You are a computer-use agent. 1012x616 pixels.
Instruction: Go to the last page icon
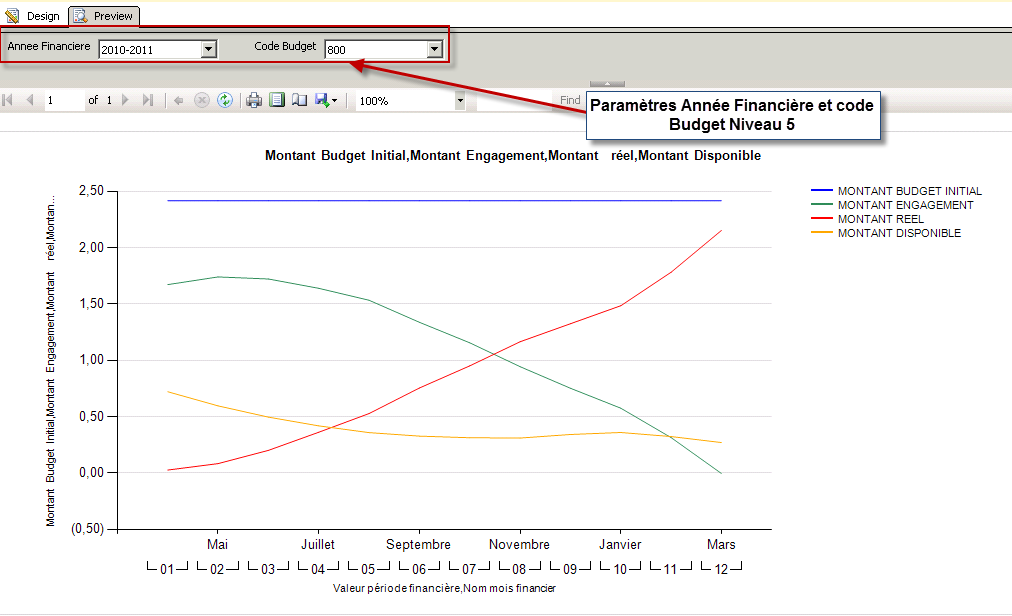pos(147,100)
